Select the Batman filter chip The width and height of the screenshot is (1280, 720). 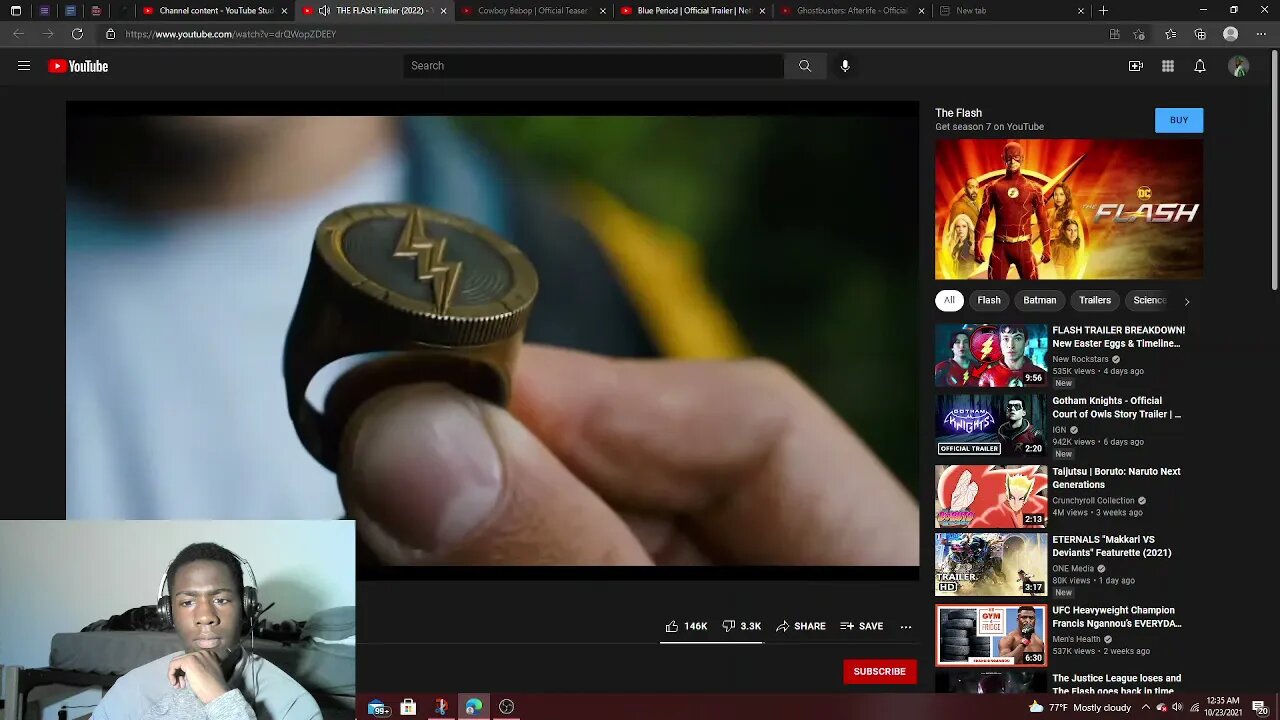[1040, 300]
